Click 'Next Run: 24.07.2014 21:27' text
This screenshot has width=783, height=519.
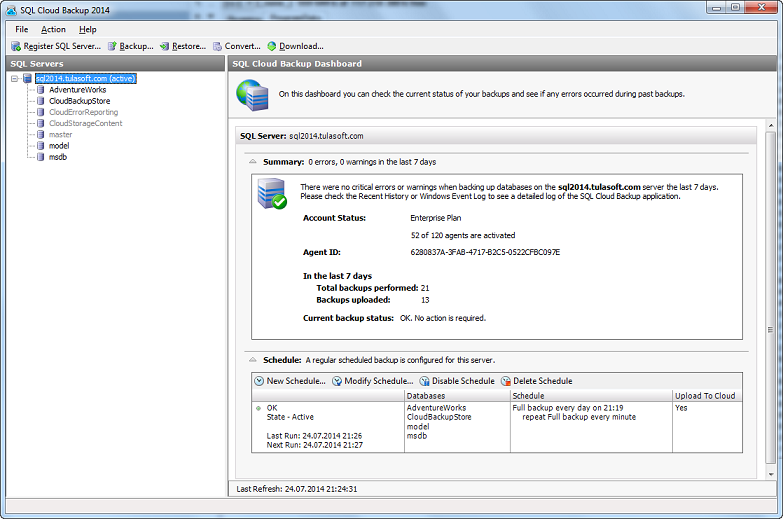315,445
